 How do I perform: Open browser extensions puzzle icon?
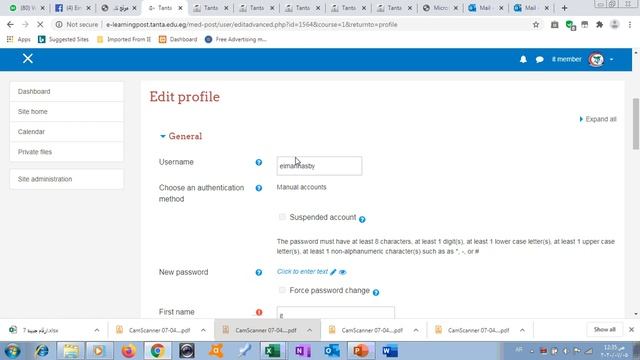point(599,24)
